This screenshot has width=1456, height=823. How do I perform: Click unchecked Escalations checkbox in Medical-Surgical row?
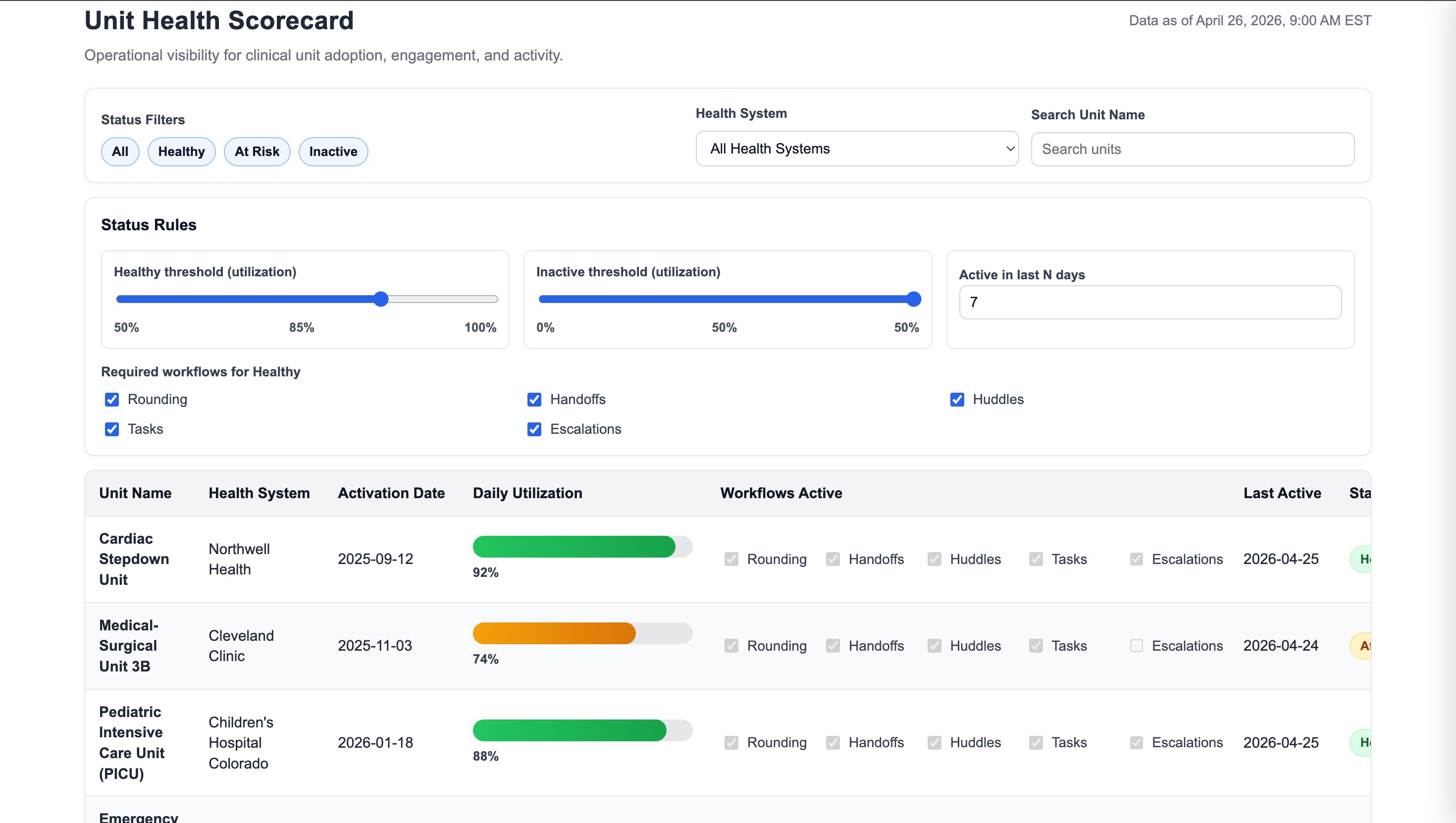click(x=1136, y=646)
